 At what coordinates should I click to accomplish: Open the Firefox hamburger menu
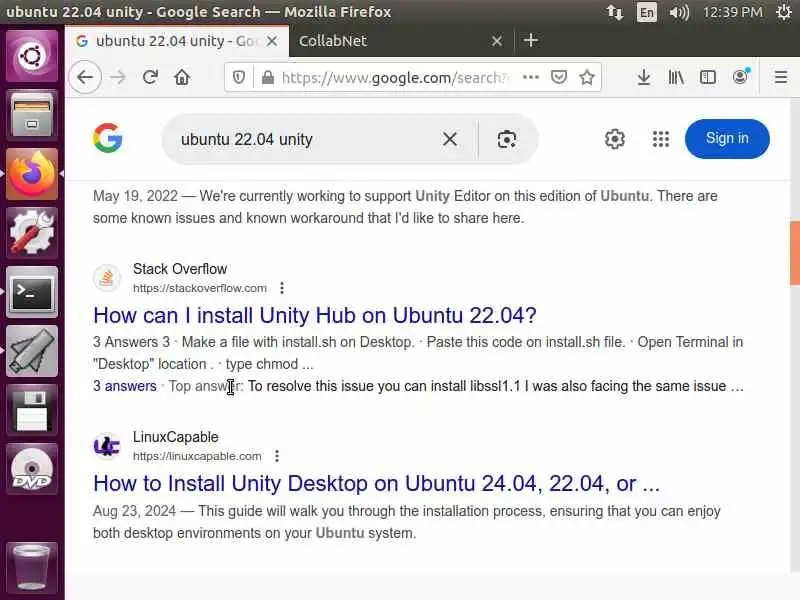tap(781, 77)
